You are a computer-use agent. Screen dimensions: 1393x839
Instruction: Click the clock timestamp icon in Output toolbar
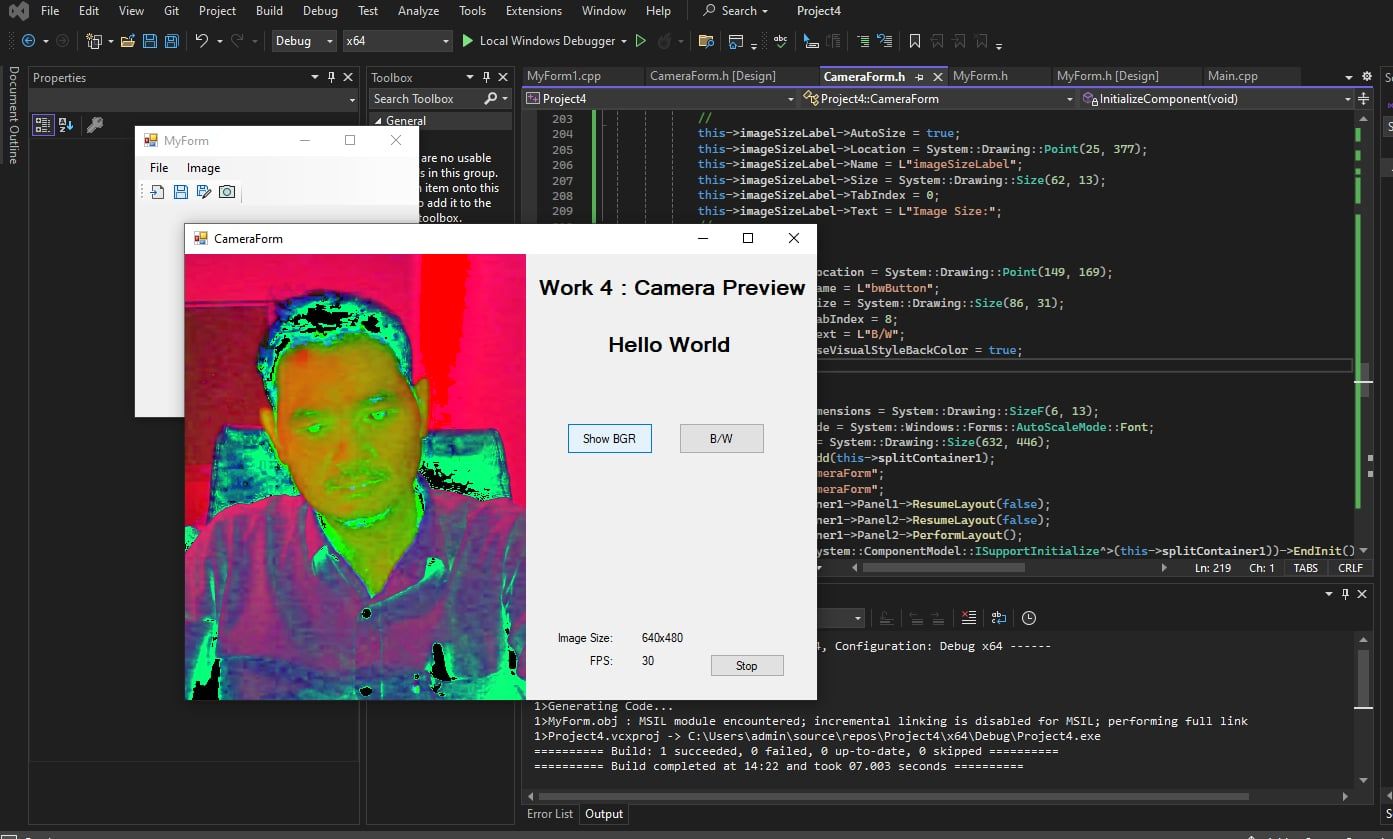(1028, 618)
